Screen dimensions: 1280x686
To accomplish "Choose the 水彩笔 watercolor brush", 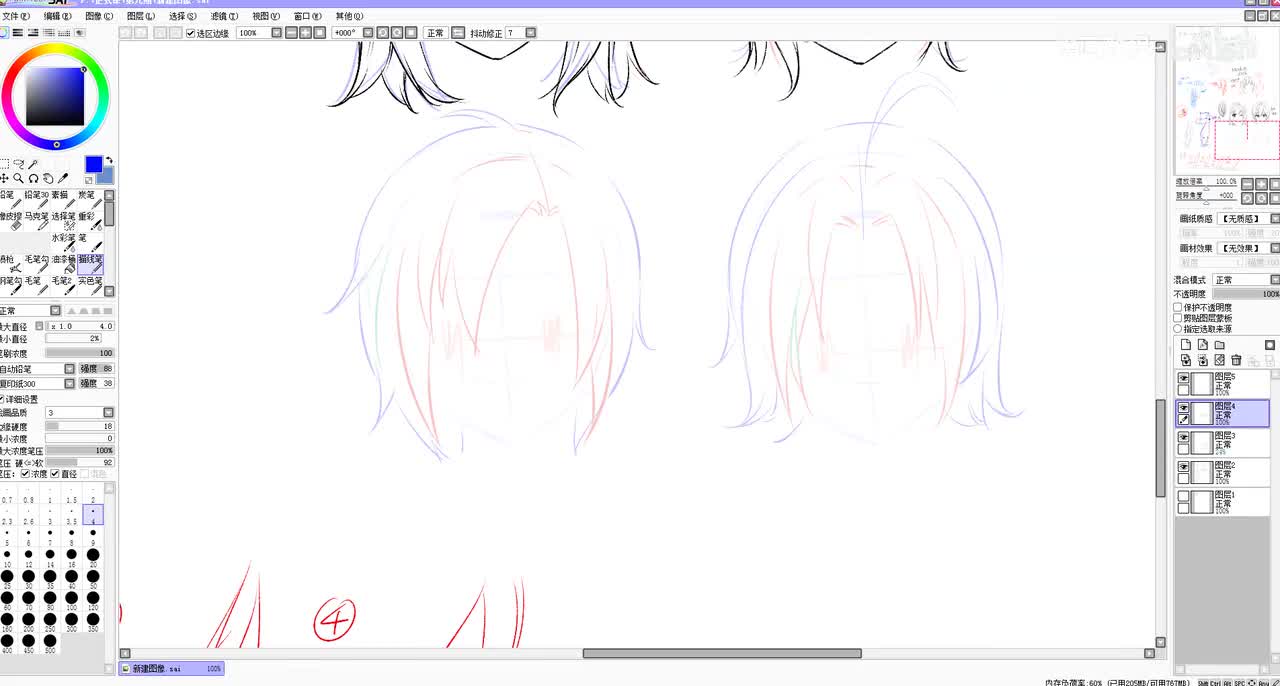I will (64, 243).
